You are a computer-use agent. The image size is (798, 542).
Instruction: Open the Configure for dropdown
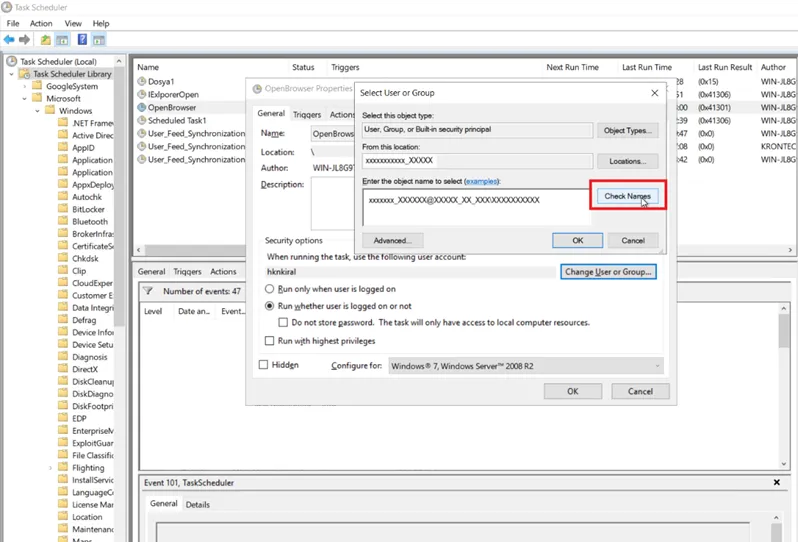click(x=526, y=366)
